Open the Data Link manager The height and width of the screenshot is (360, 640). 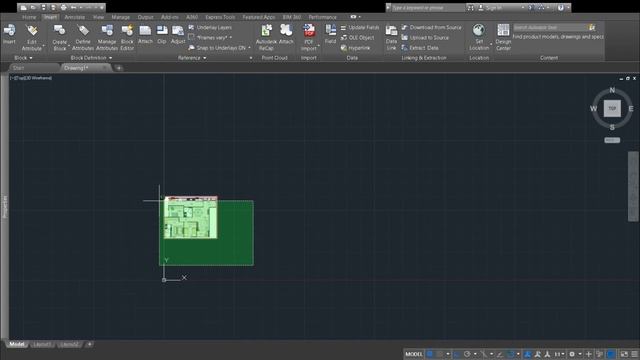click(391, 38)
